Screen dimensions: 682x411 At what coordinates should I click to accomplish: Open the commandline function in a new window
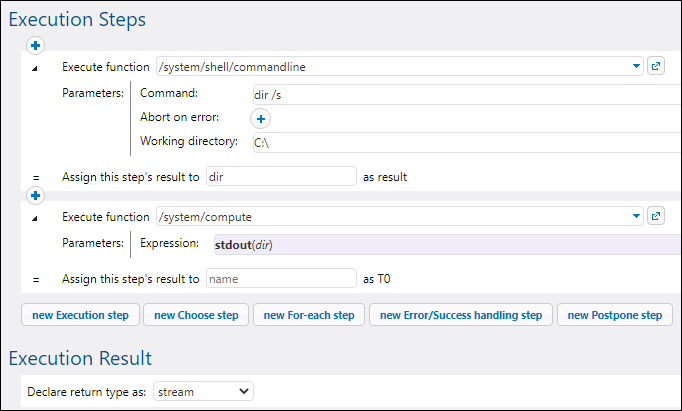tap(656, 67)
